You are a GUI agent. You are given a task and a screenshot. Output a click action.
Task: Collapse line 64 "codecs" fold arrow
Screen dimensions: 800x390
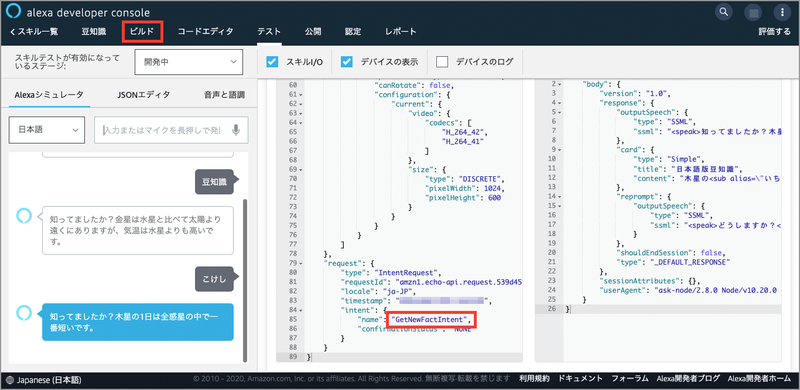[x=301, y=123]
